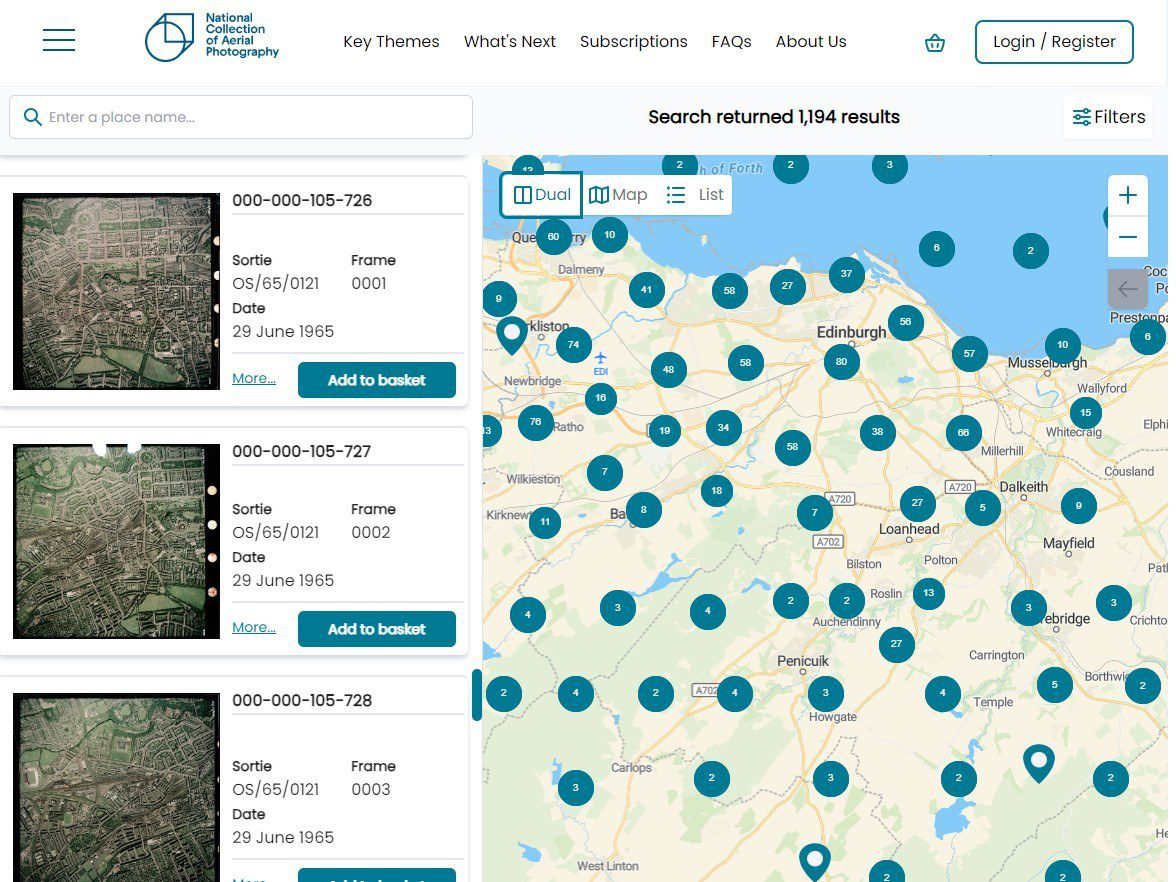
Task: Open the shopping basket
Action: tap(934, 43)
